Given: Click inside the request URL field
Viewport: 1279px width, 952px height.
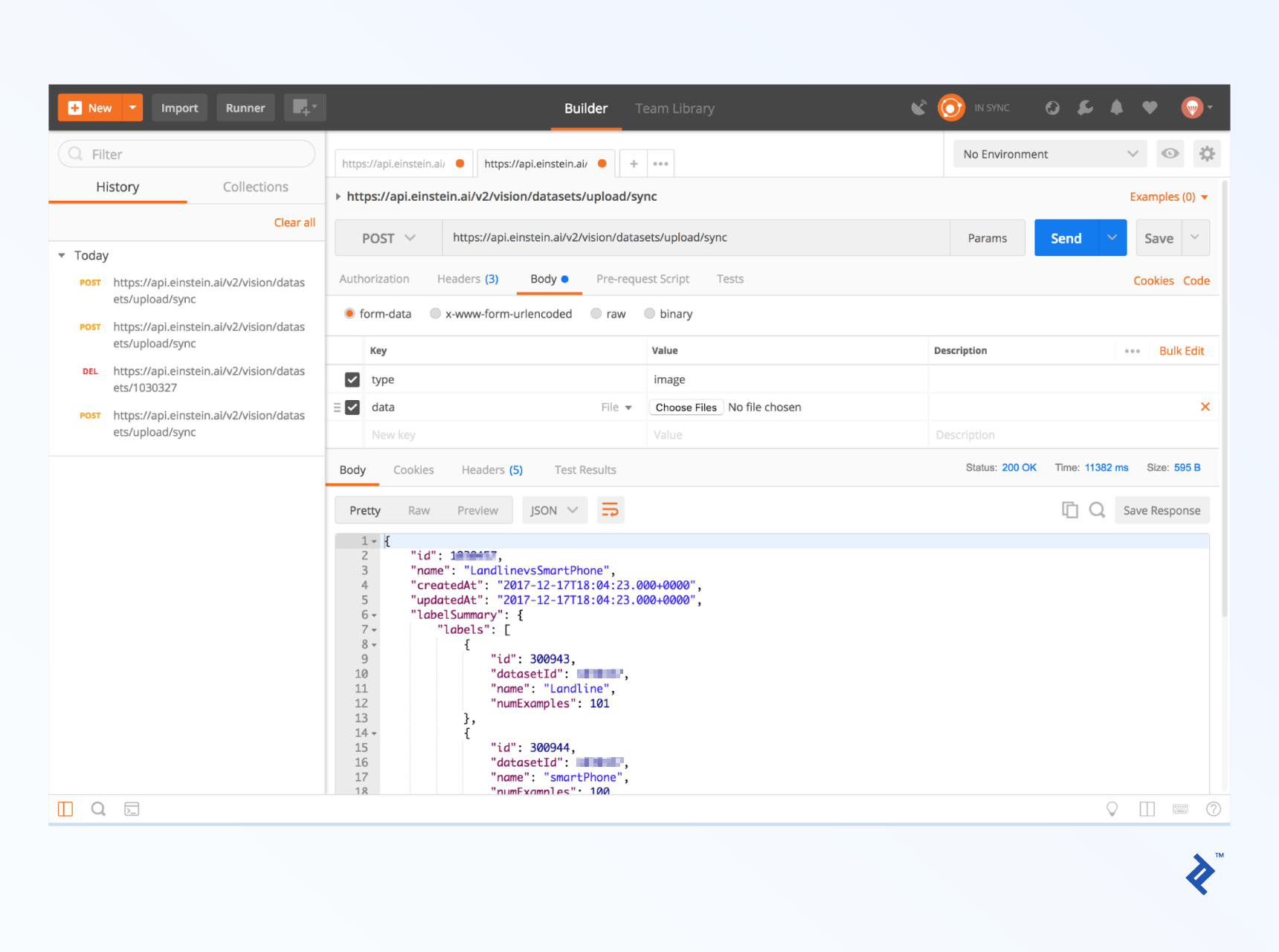Looking at the screenshot, I should (x=669, y=237).
